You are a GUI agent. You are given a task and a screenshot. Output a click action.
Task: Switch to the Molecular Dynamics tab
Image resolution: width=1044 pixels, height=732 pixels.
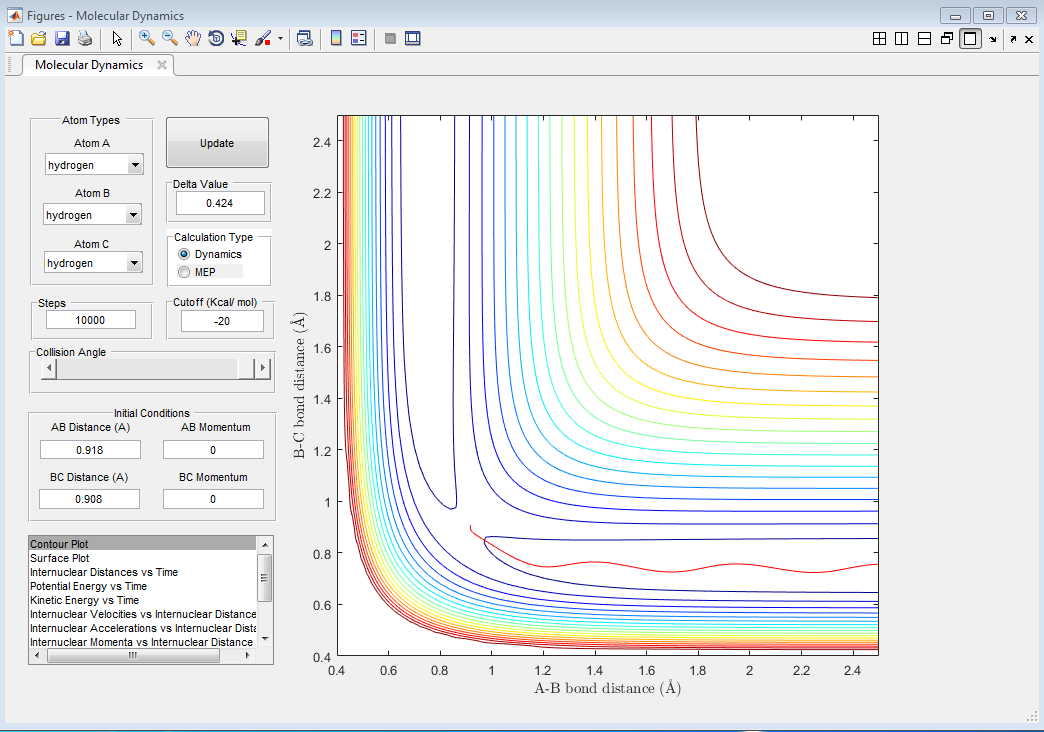[x=89, y=65]
